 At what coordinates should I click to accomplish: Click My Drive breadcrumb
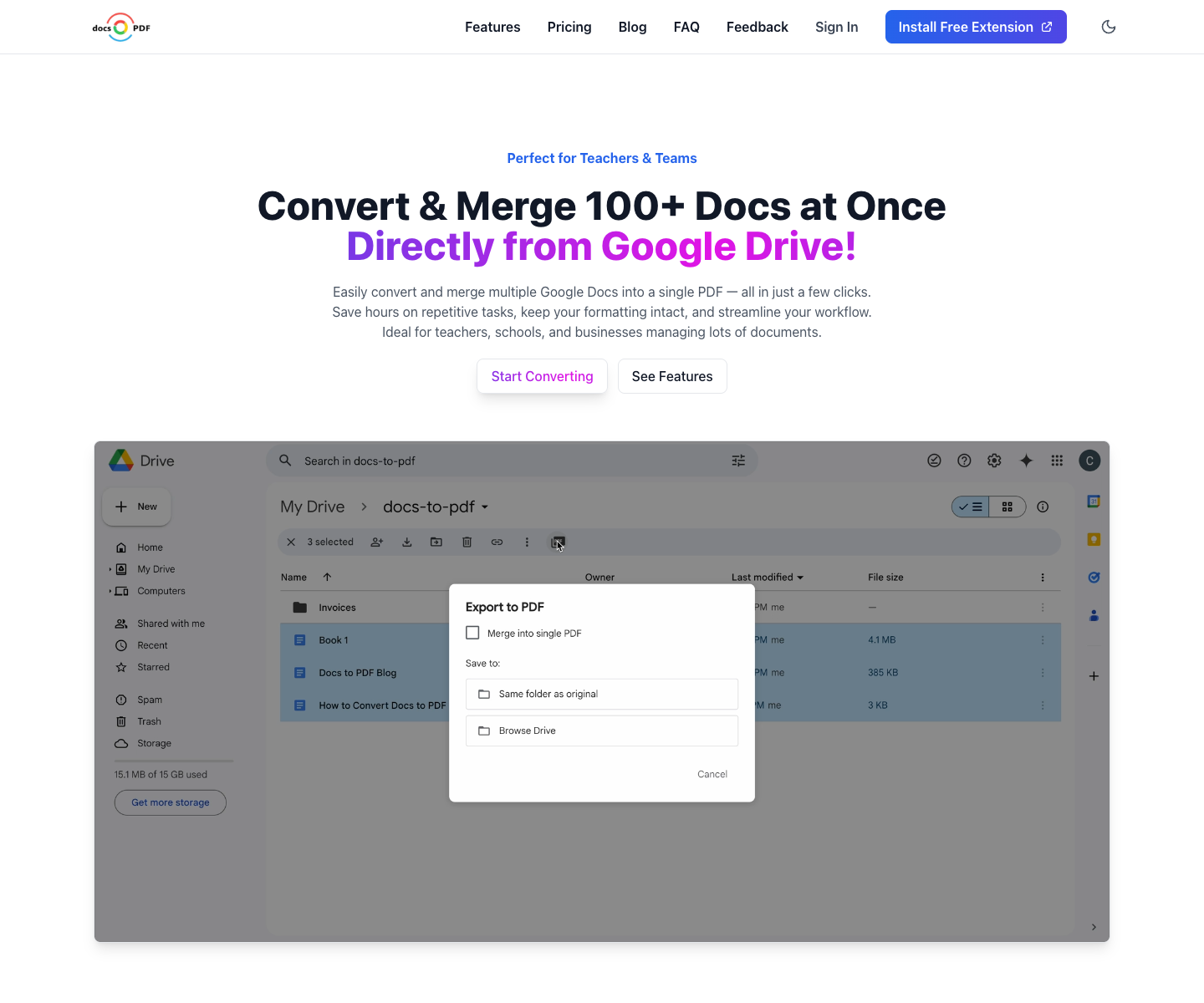pyautogui.click(x=313, y=507)
